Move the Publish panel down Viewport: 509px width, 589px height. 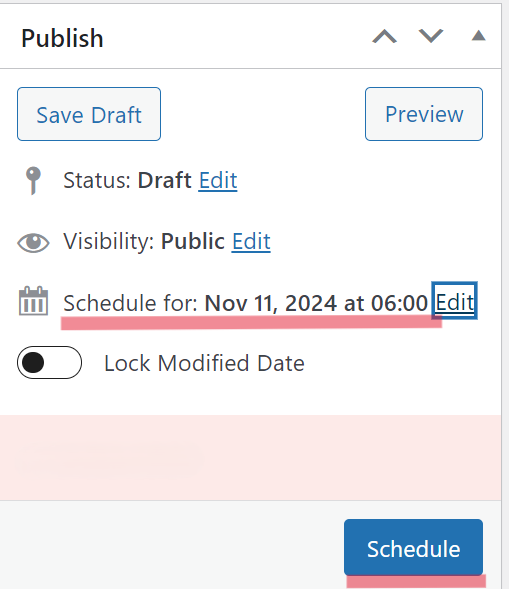431,37
